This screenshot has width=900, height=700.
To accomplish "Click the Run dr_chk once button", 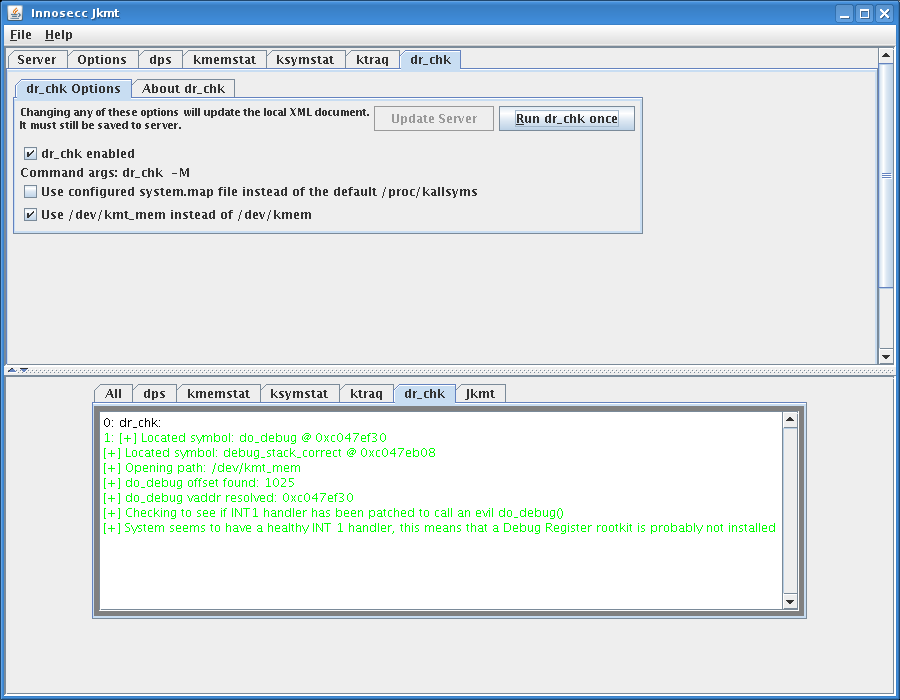I will (567, 118).
